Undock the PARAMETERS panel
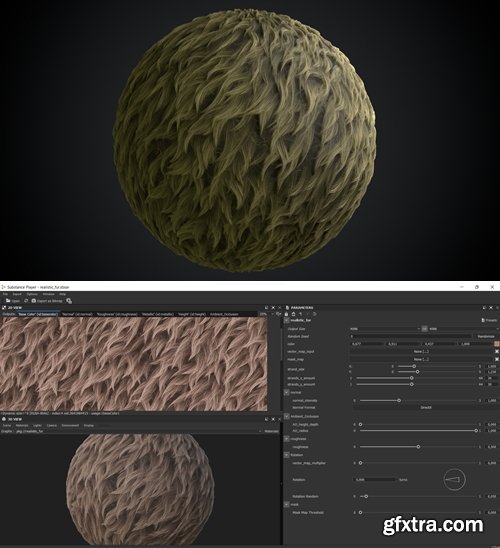This screenshot has height=548, width=500. click(484, 308)
